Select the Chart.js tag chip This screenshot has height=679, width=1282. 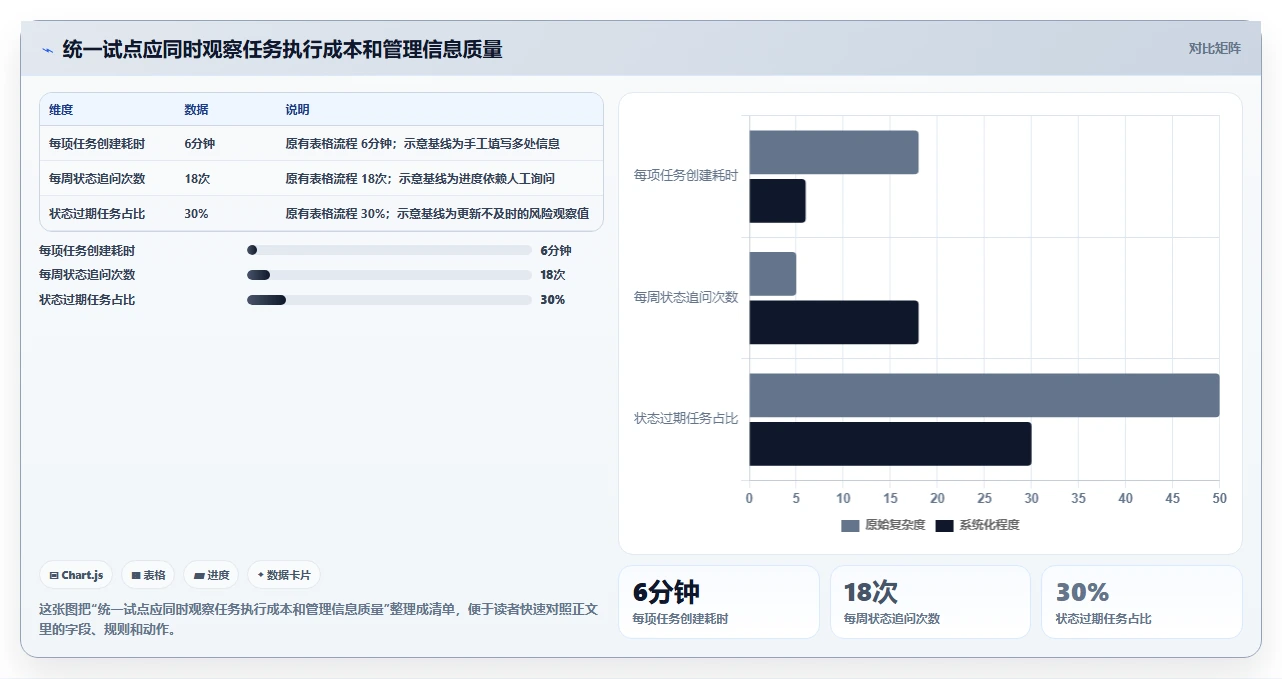(x=77, y=575)
